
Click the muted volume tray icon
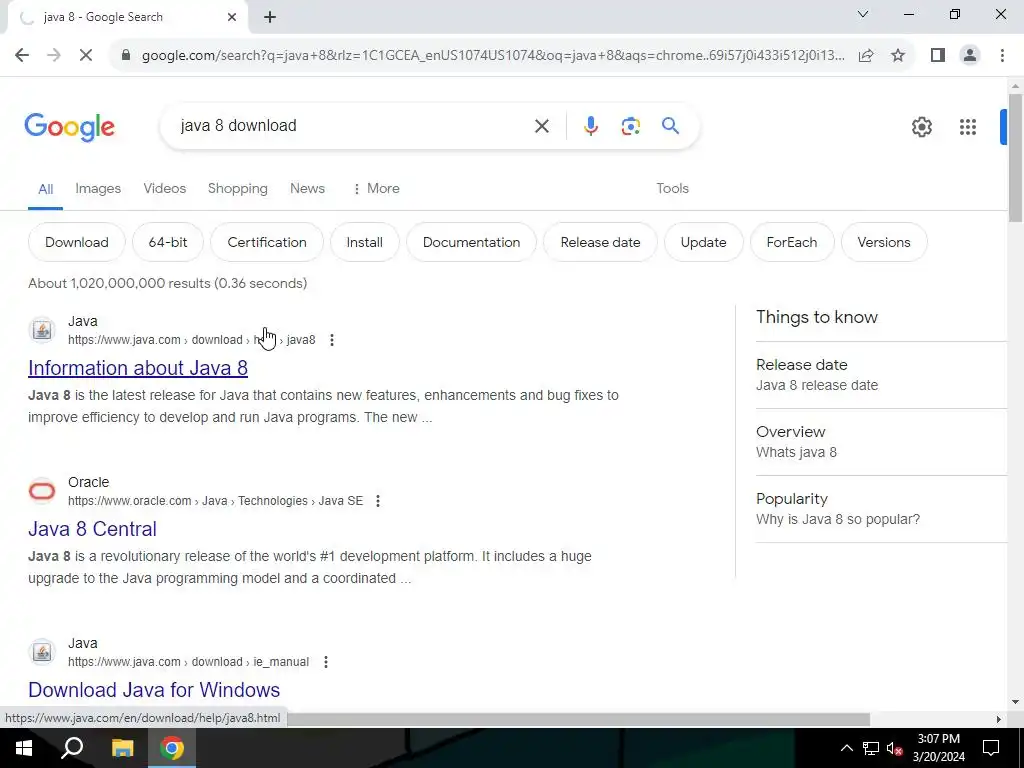coord(895,748)
